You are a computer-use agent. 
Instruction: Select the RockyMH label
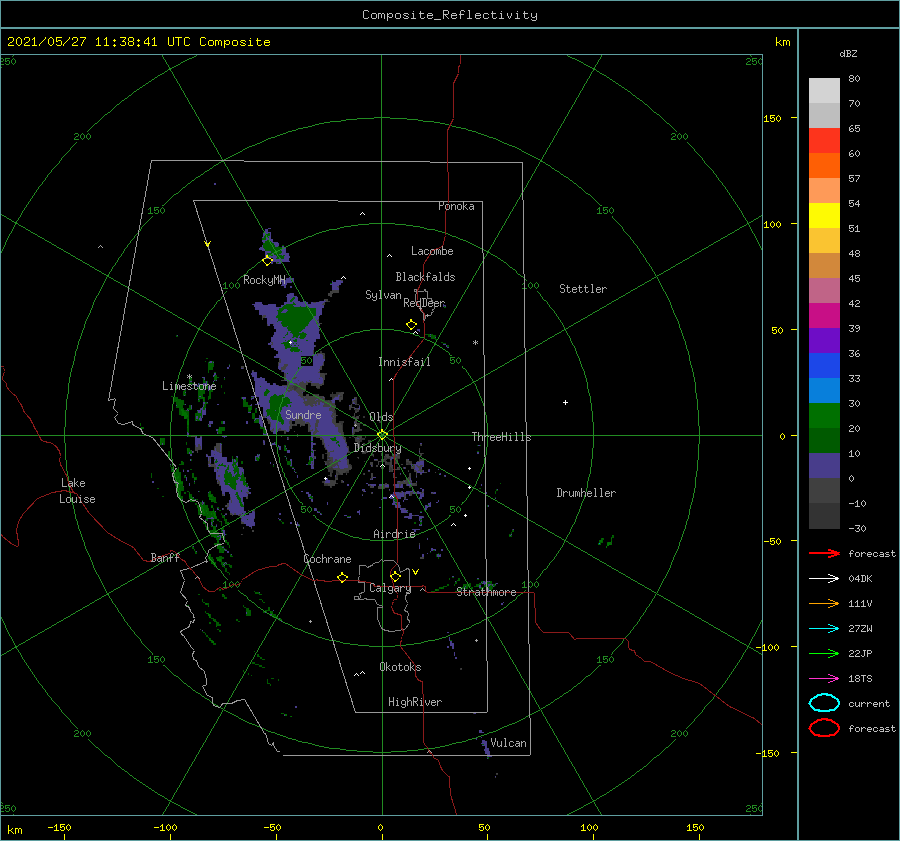pyautogui.click(x=265, y=280)
